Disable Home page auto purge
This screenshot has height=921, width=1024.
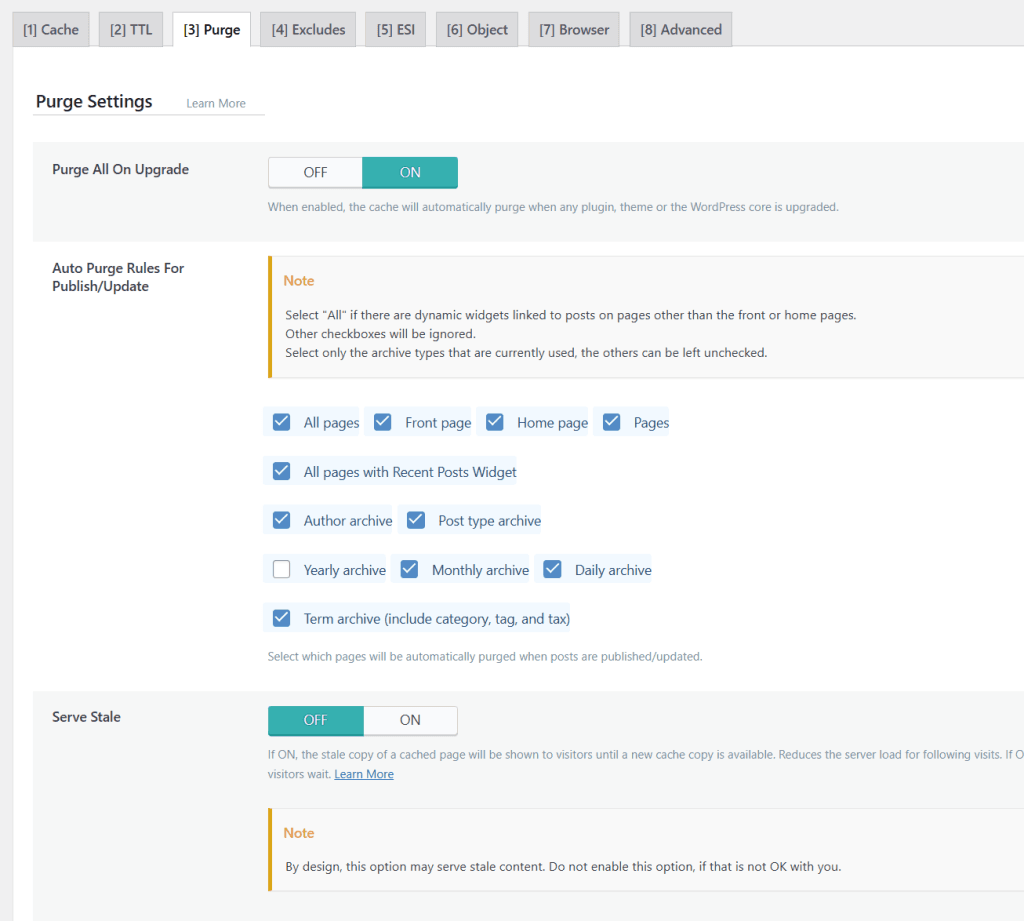[494, 421]
